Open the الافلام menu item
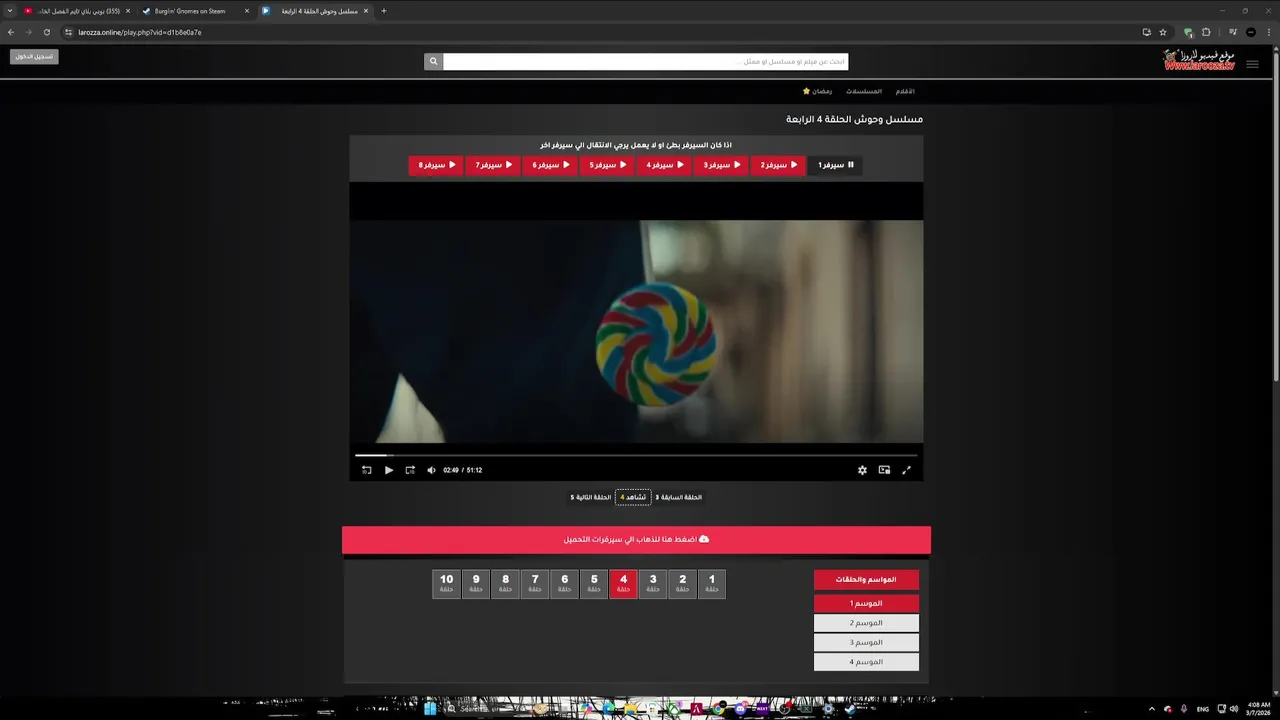The width and height of the screenshot is (1280, 720). [x=904, y=91]
